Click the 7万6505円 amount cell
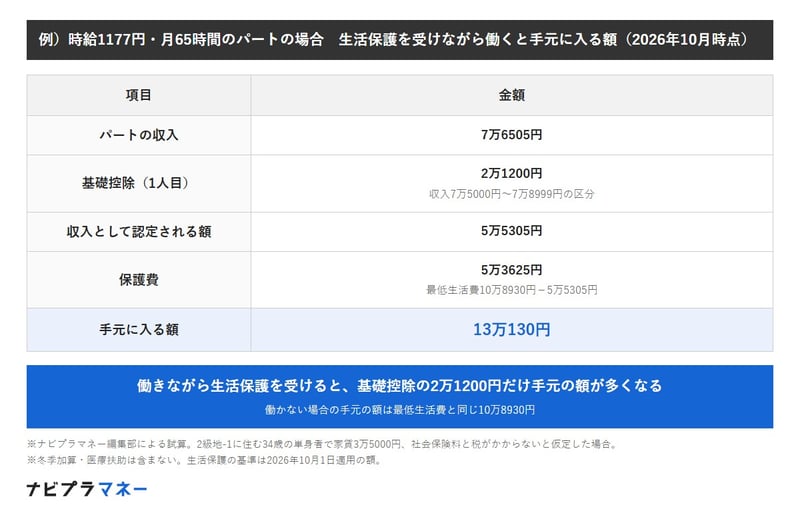This screenshot has width=800, height=513. click(511, 135)
